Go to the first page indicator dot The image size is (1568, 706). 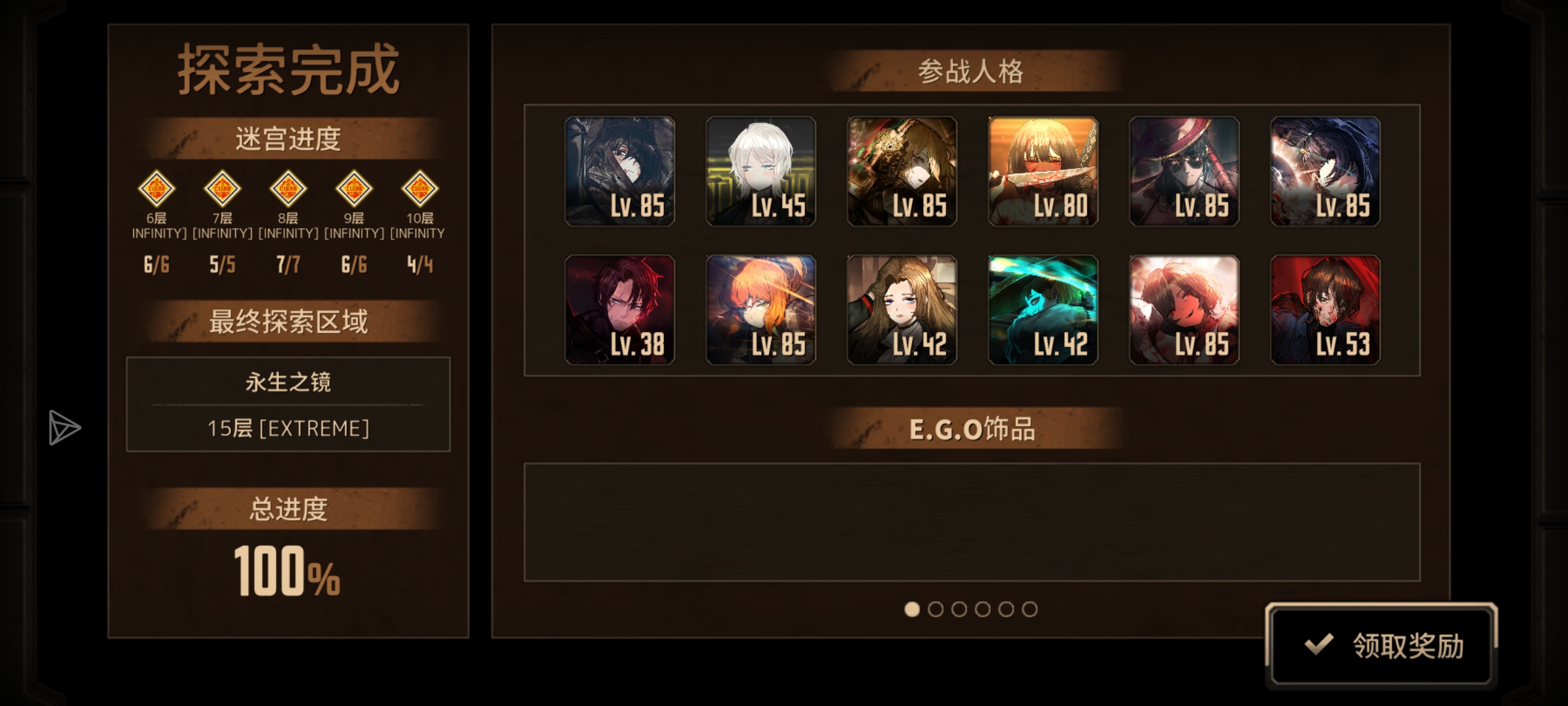(x=912, y=609)
